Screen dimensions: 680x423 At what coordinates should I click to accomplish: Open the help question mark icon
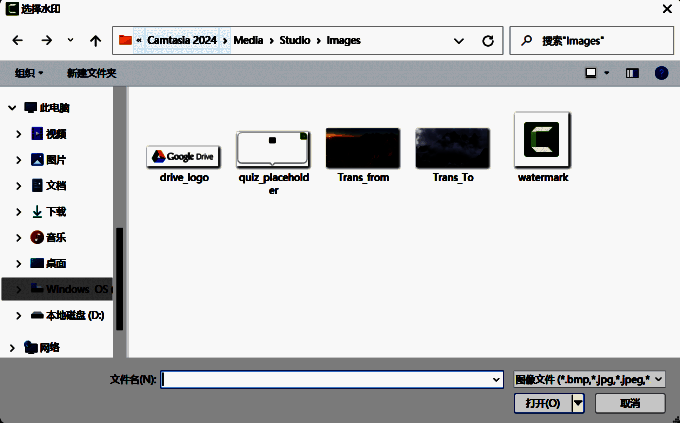tap(661, 73)
